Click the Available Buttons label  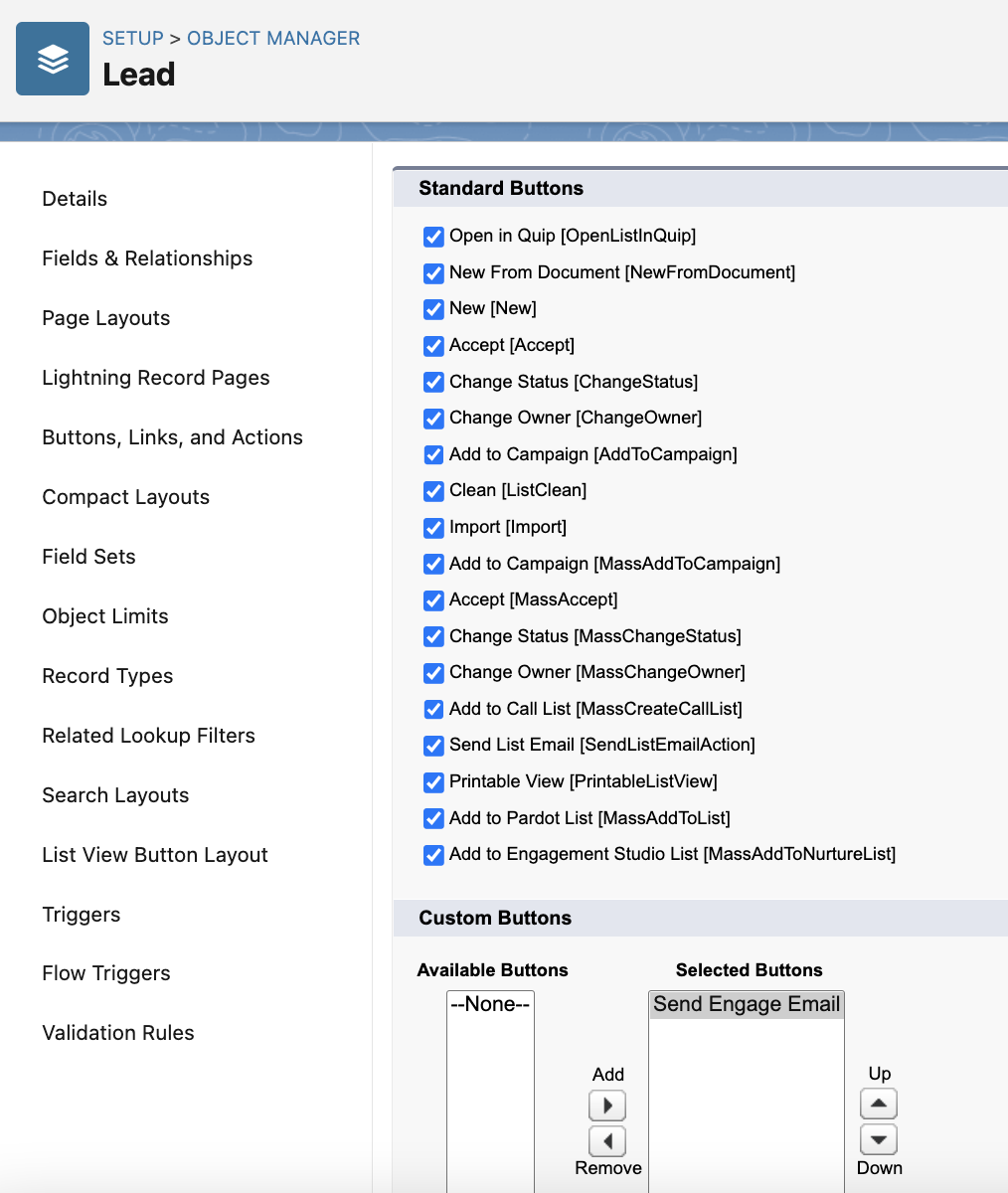(493, 970)
